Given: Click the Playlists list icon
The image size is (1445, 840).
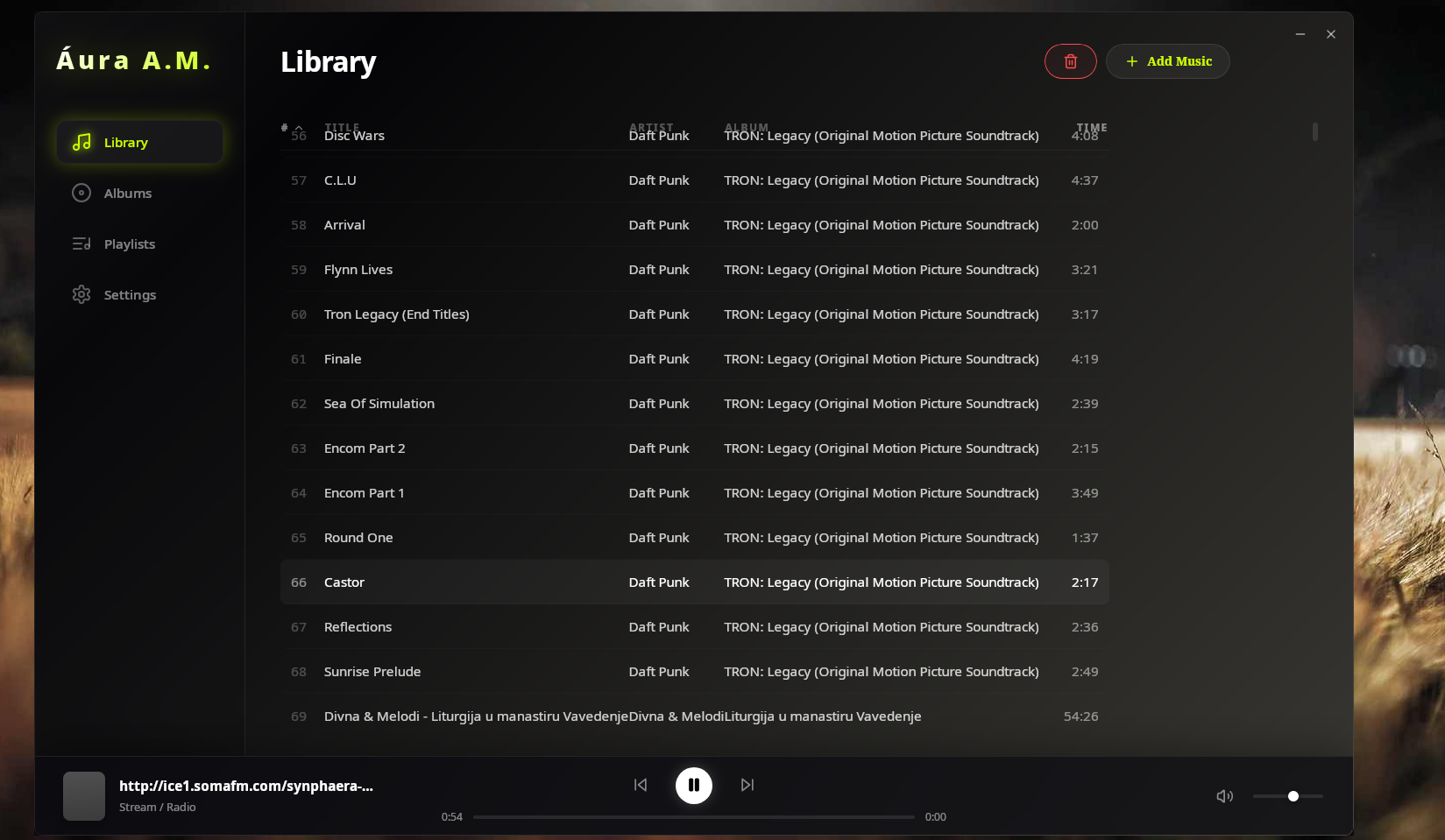Looking at the screenshot, I should click(x=81, y=244).
